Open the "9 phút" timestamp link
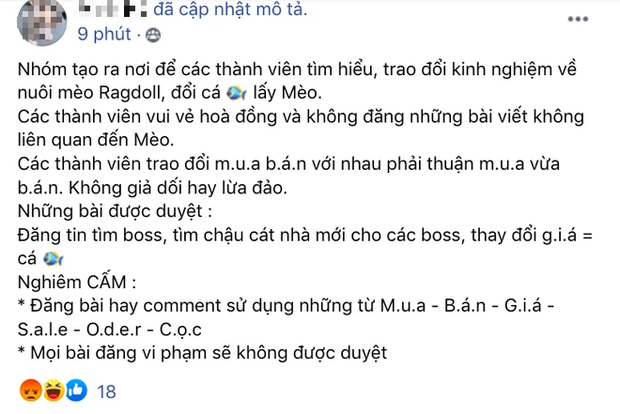This screenshot has width=620, height=414. (x=104, y=34)
